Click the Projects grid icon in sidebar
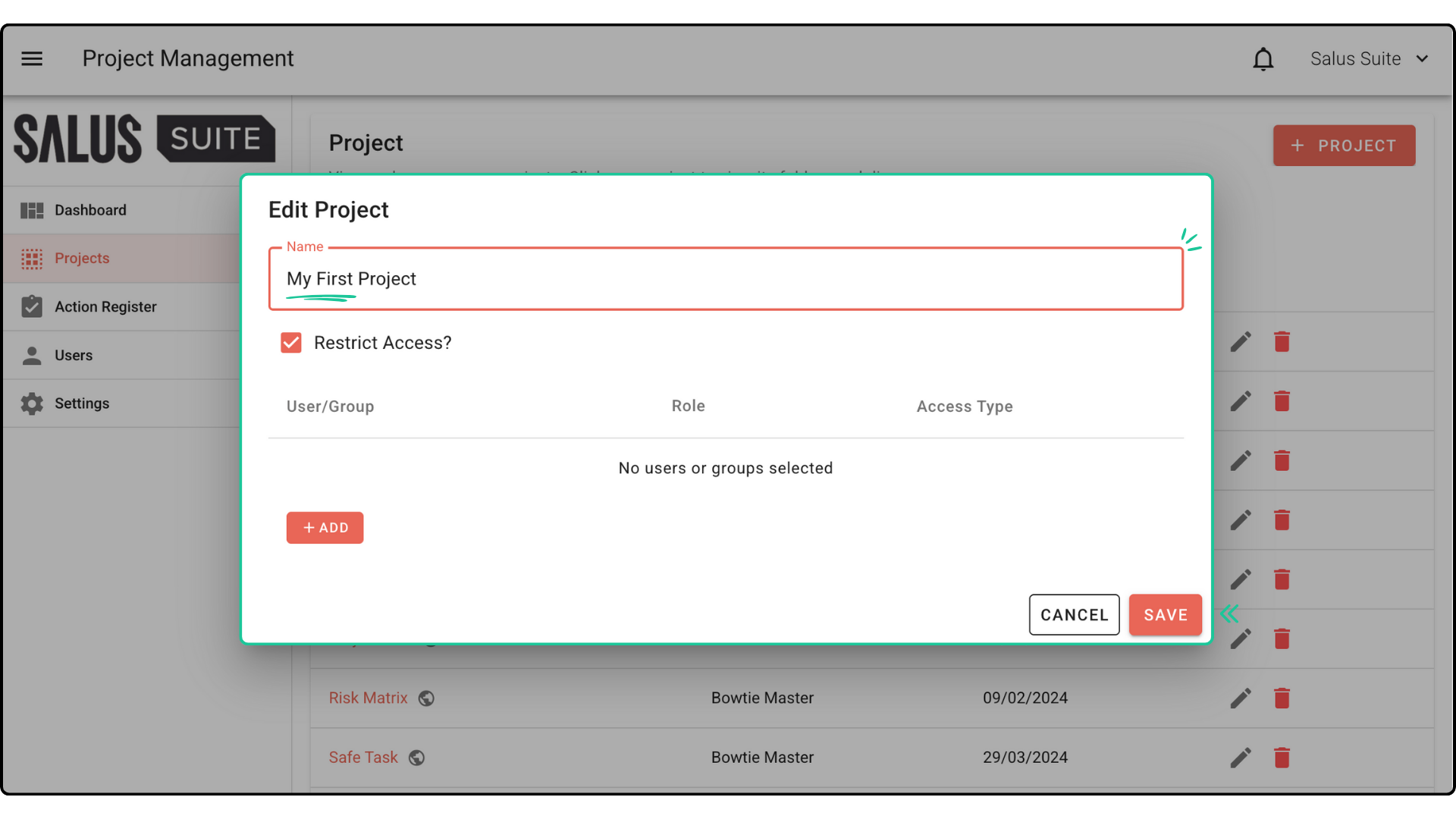Viewport: 1456px width, 819px height. (x=32, y=259)
